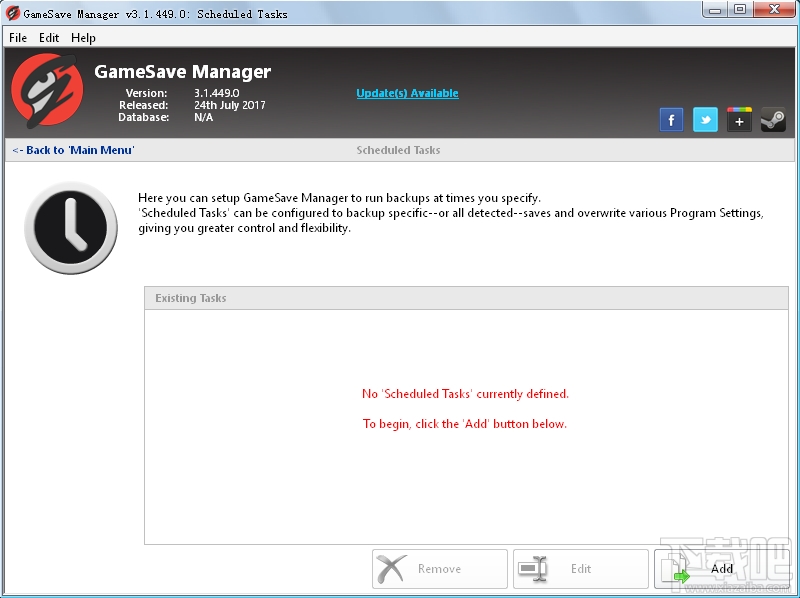Click the Update(s) Available link
This screenshot has width=800, height=598.
pos(406,93)
